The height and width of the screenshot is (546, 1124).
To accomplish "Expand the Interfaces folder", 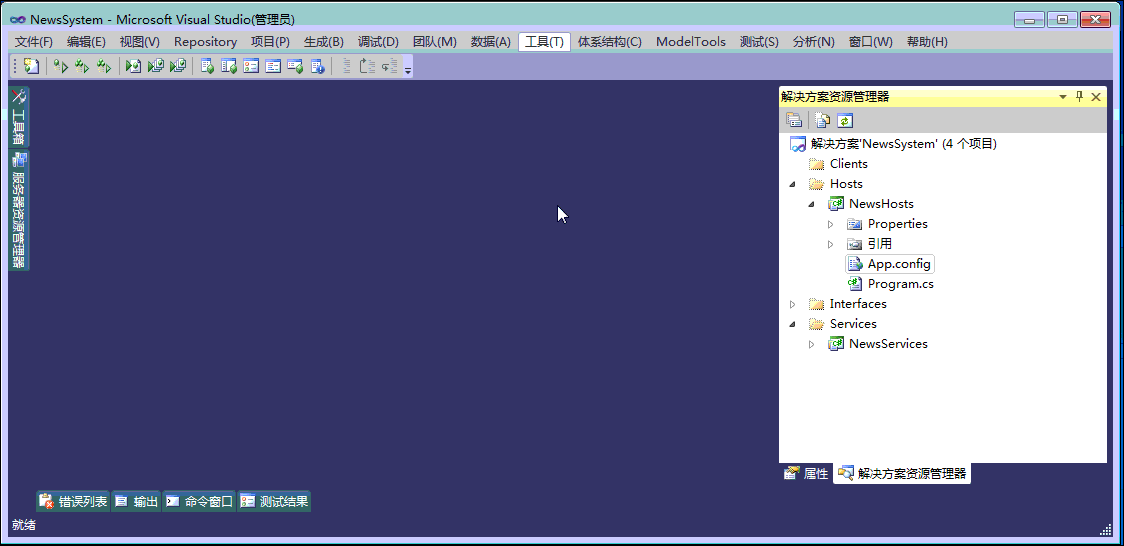I will point(793,304).
